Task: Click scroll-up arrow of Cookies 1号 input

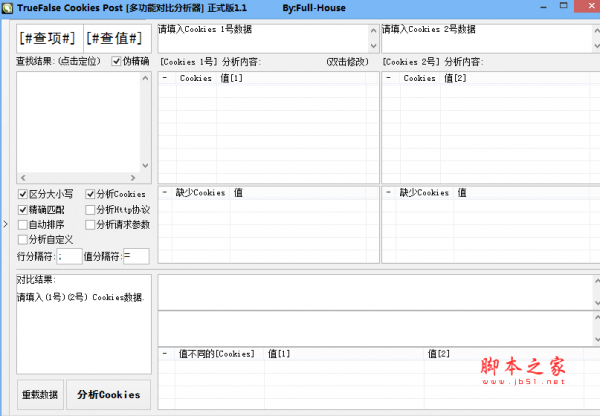Action: pyautogui.click(x=374, y=30)
